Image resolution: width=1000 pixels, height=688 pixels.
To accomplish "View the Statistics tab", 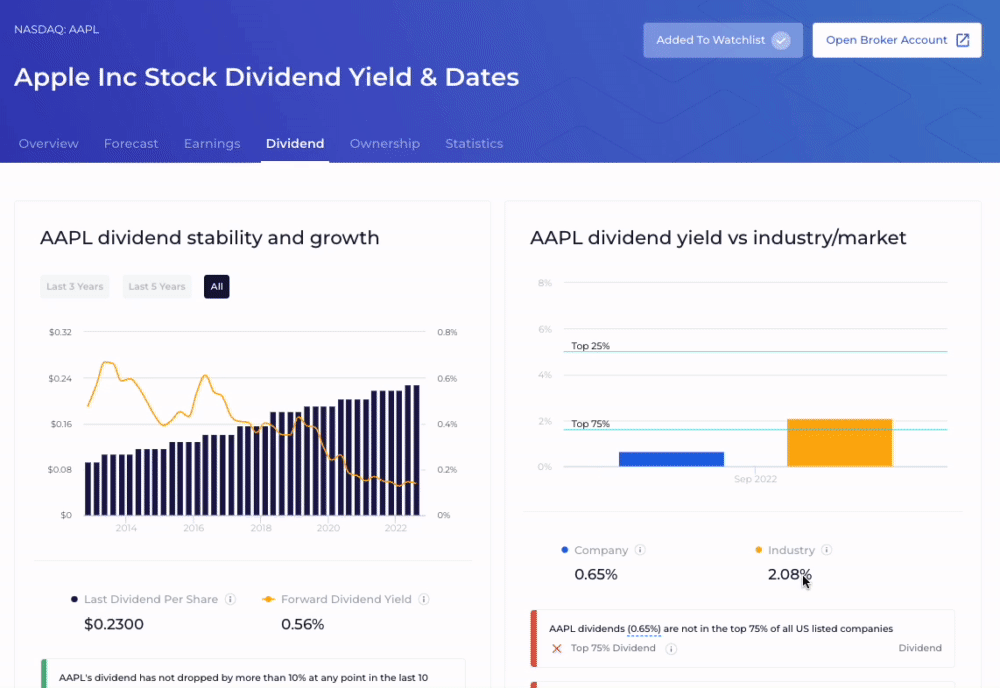I will [x=474, y=143].
